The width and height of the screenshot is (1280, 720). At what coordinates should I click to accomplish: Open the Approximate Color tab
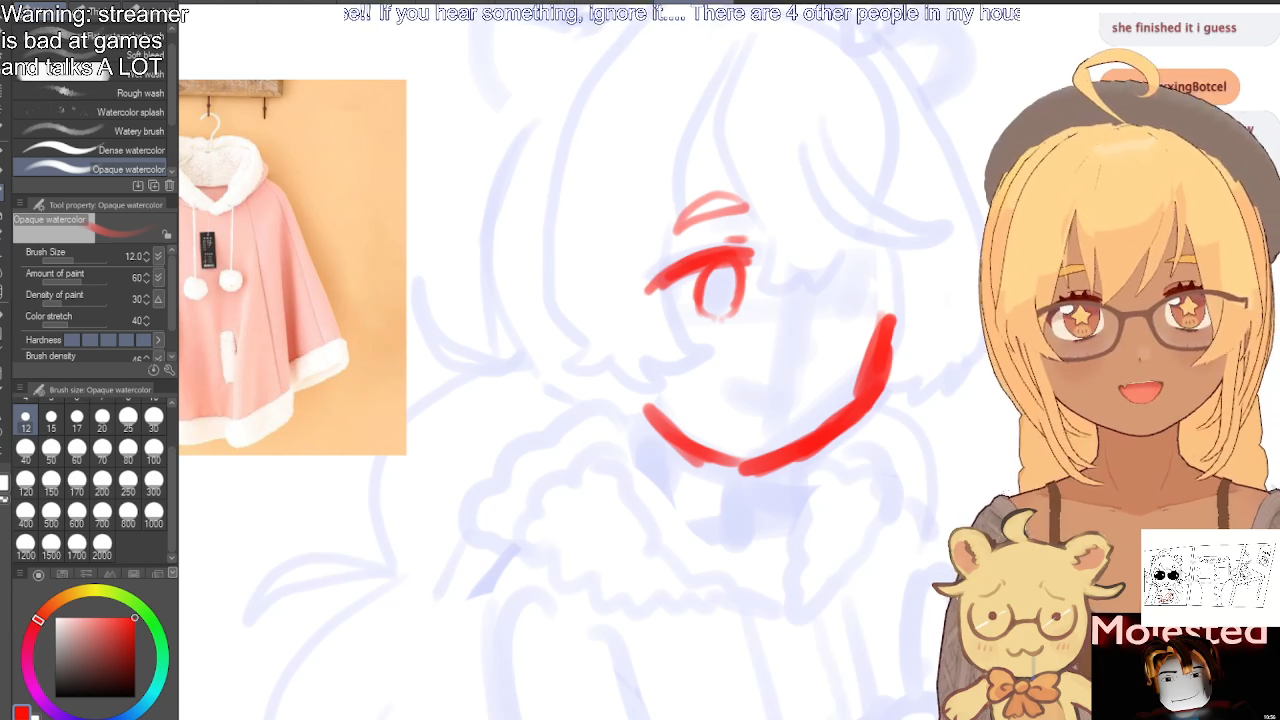[133, 574]
